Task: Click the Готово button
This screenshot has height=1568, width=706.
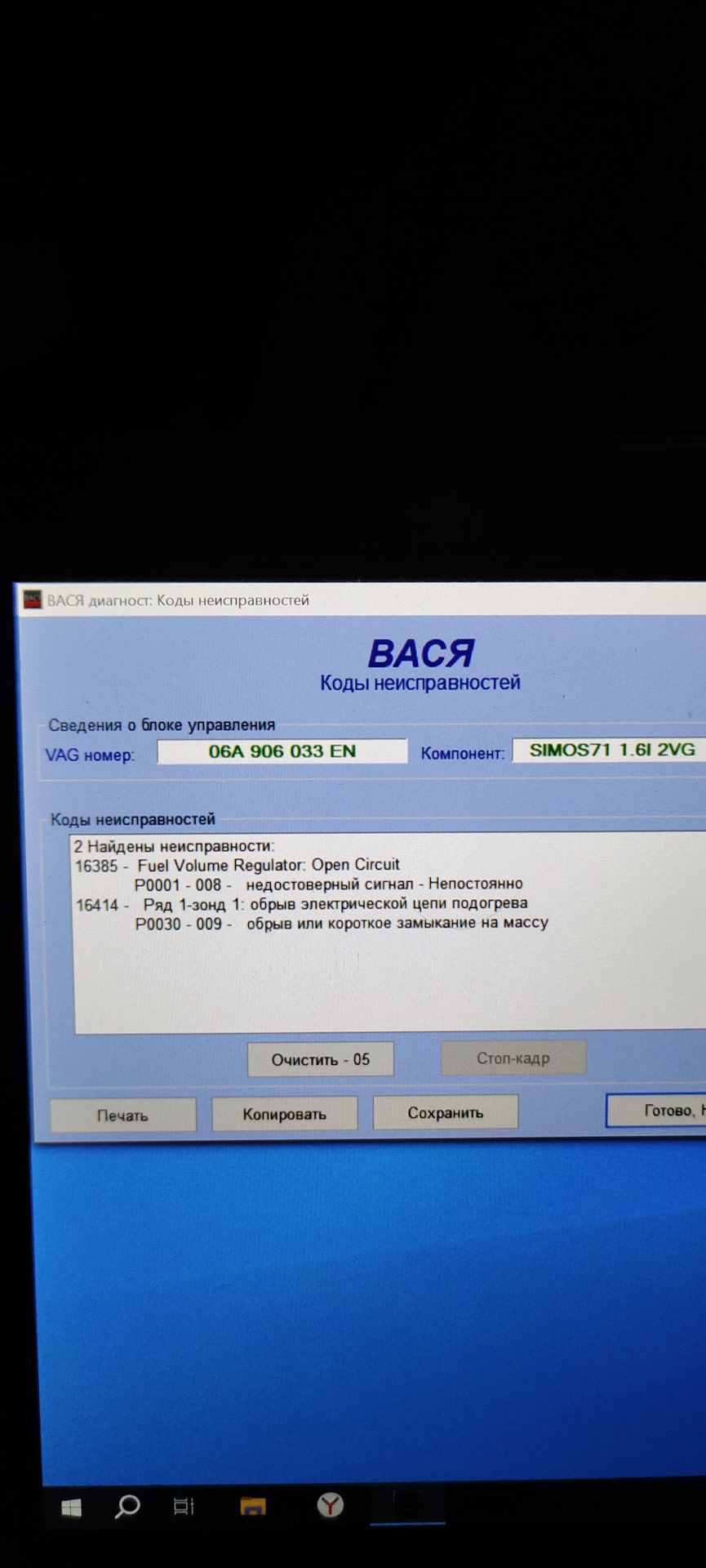Action: (657, 1111)
